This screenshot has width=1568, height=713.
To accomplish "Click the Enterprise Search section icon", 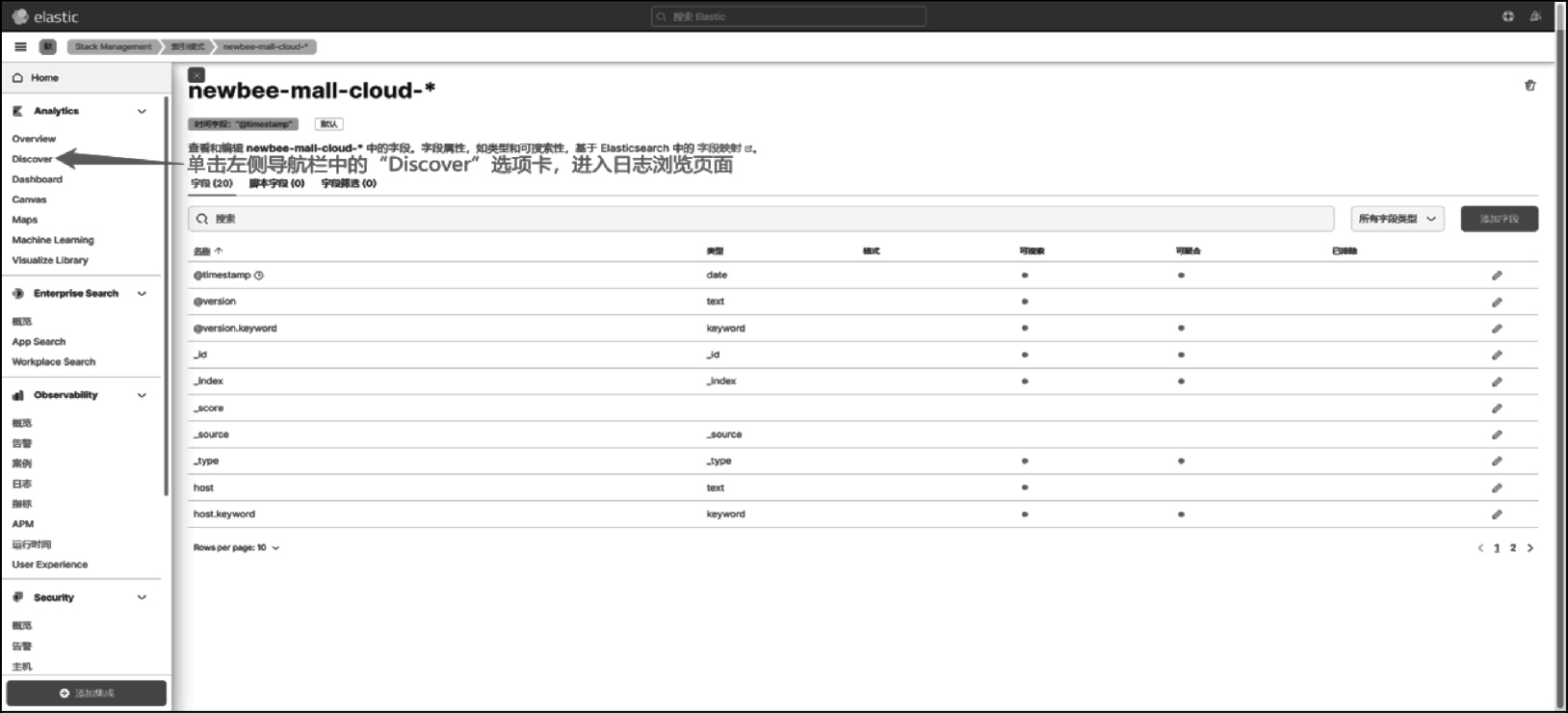I will pyautogui.click(x=17, y=293).
